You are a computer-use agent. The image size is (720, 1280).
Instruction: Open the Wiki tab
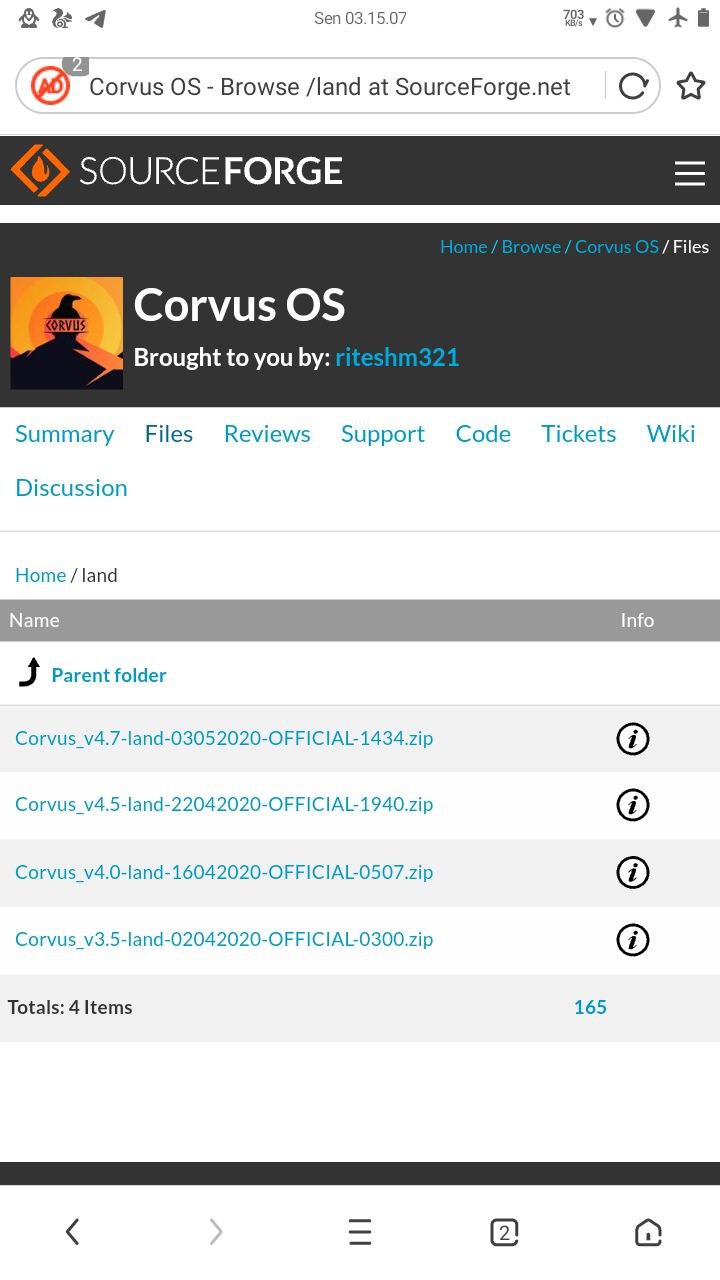click(x=671, y=434)
